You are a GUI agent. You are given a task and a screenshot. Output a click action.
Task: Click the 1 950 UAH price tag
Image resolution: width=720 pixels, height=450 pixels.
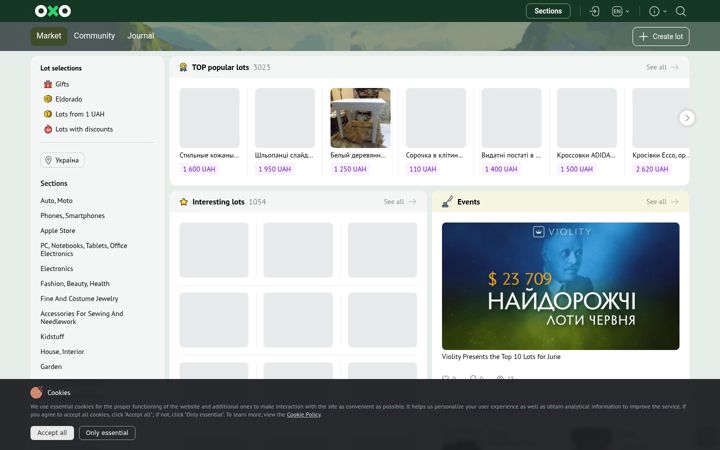[x=275, y=169]
